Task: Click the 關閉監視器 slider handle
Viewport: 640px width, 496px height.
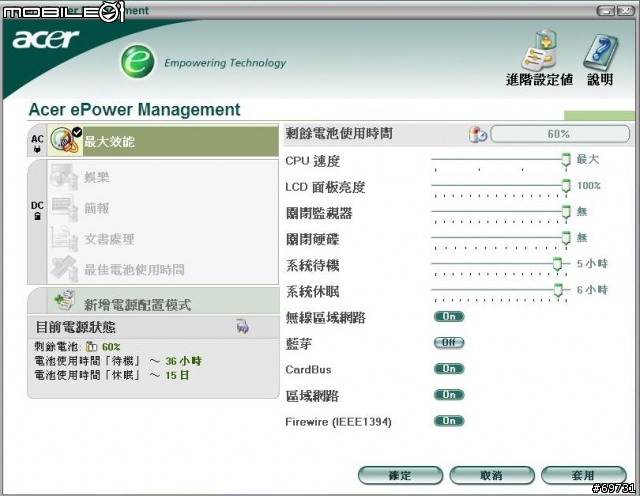Action: (x=566, y=212)
